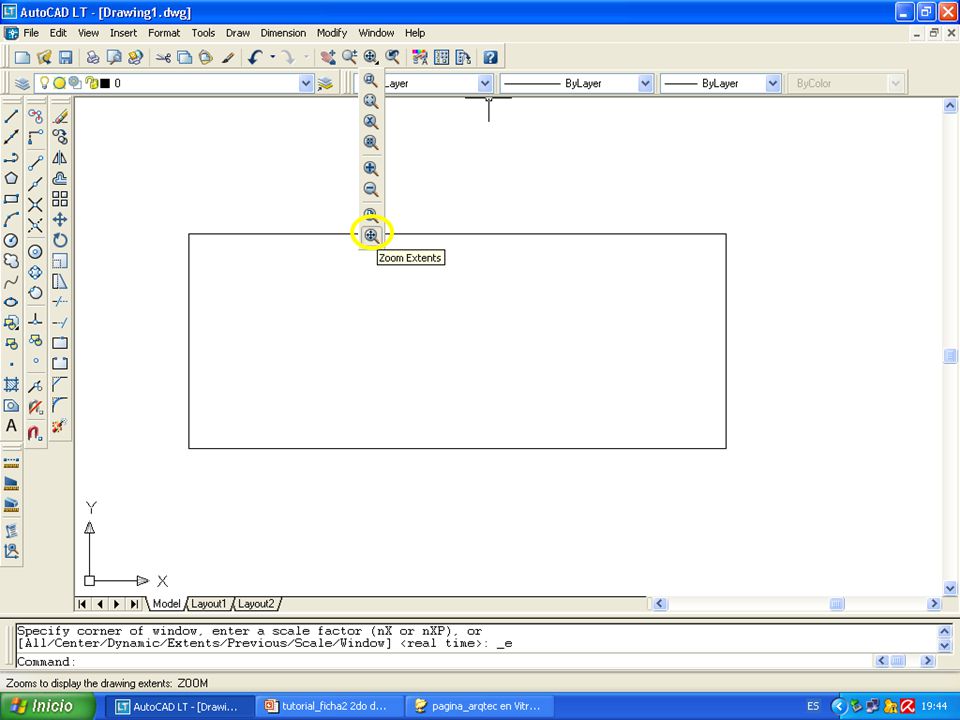The image size is (960, 720).
Task: Select the Offset tool
Action: [60, 178]
